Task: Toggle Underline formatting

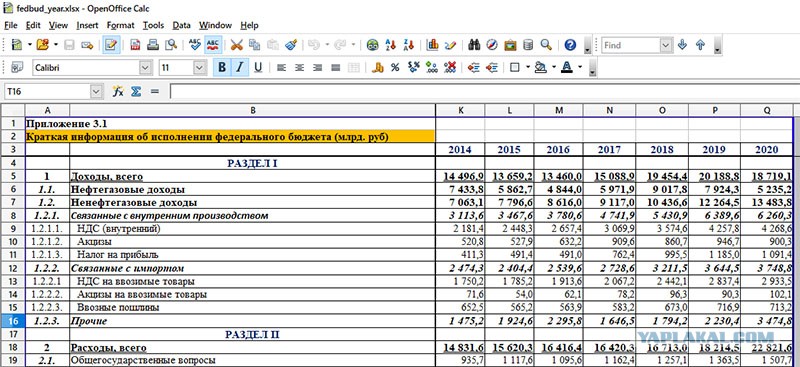Action: (258, 67)
